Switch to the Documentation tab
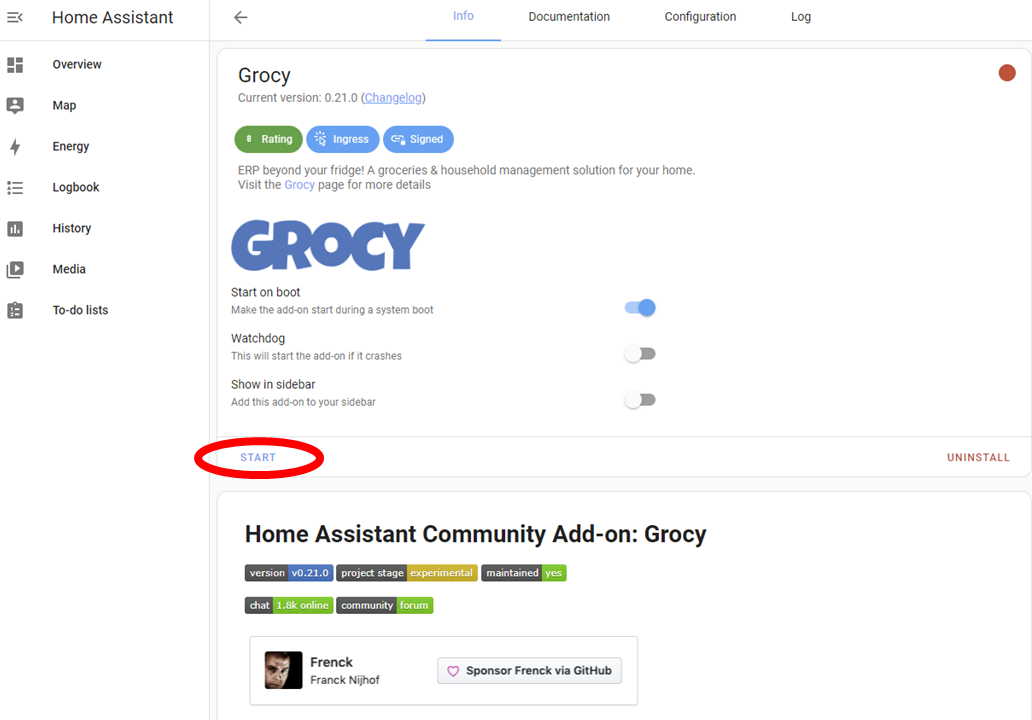Image resolution: width=1032 pixels, height=720 pixels. pos(569,16)
